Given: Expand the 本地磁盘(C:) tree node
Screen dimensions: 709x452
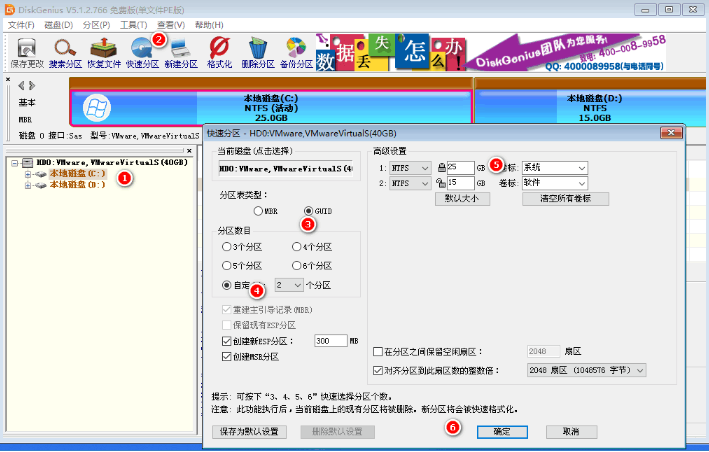Looking at the screenshot, I should (28, 174).
